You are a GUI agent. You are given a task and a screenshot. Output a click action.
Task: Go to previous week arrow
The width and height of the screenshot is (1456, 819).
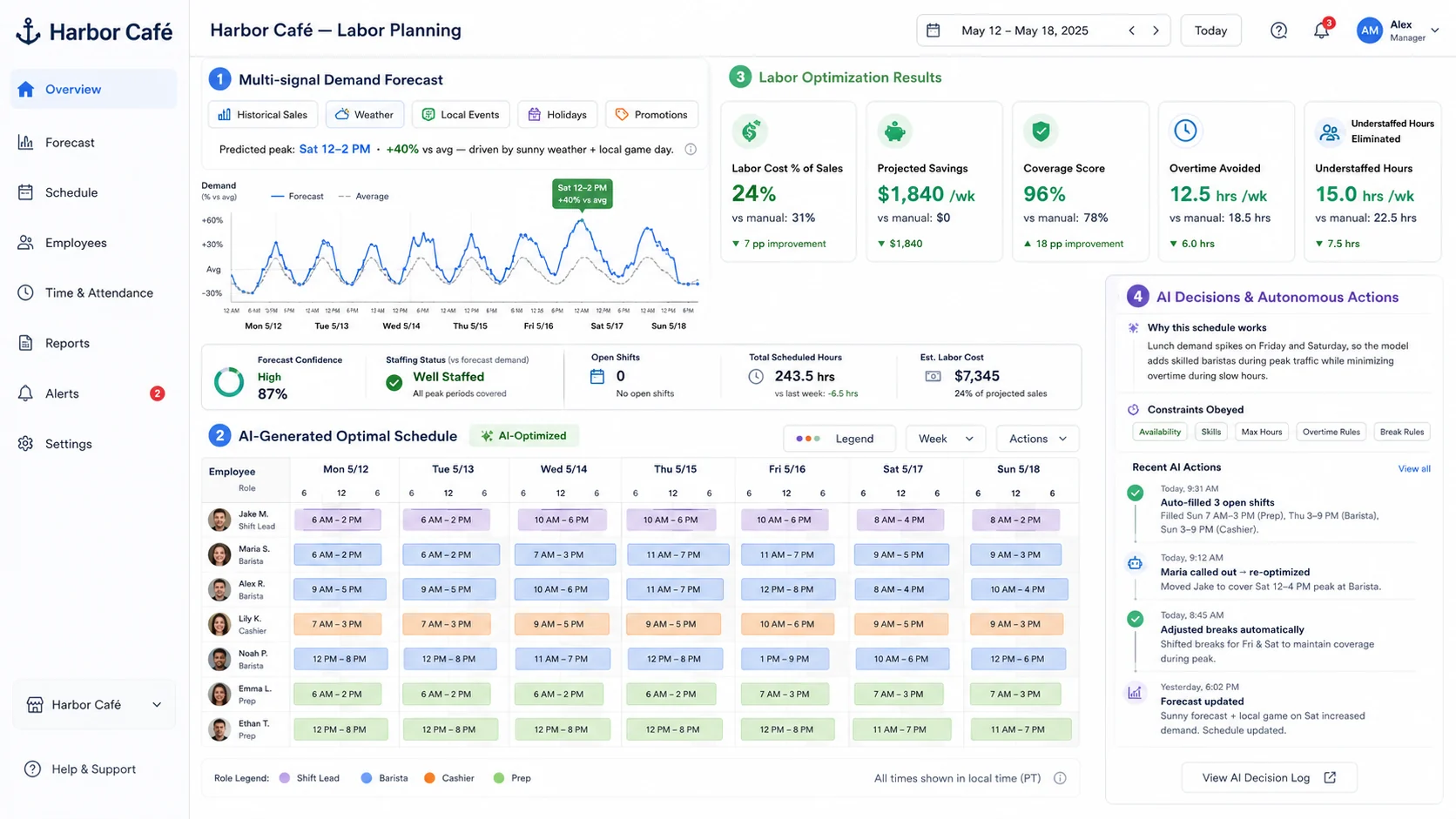pos(1132,30)
